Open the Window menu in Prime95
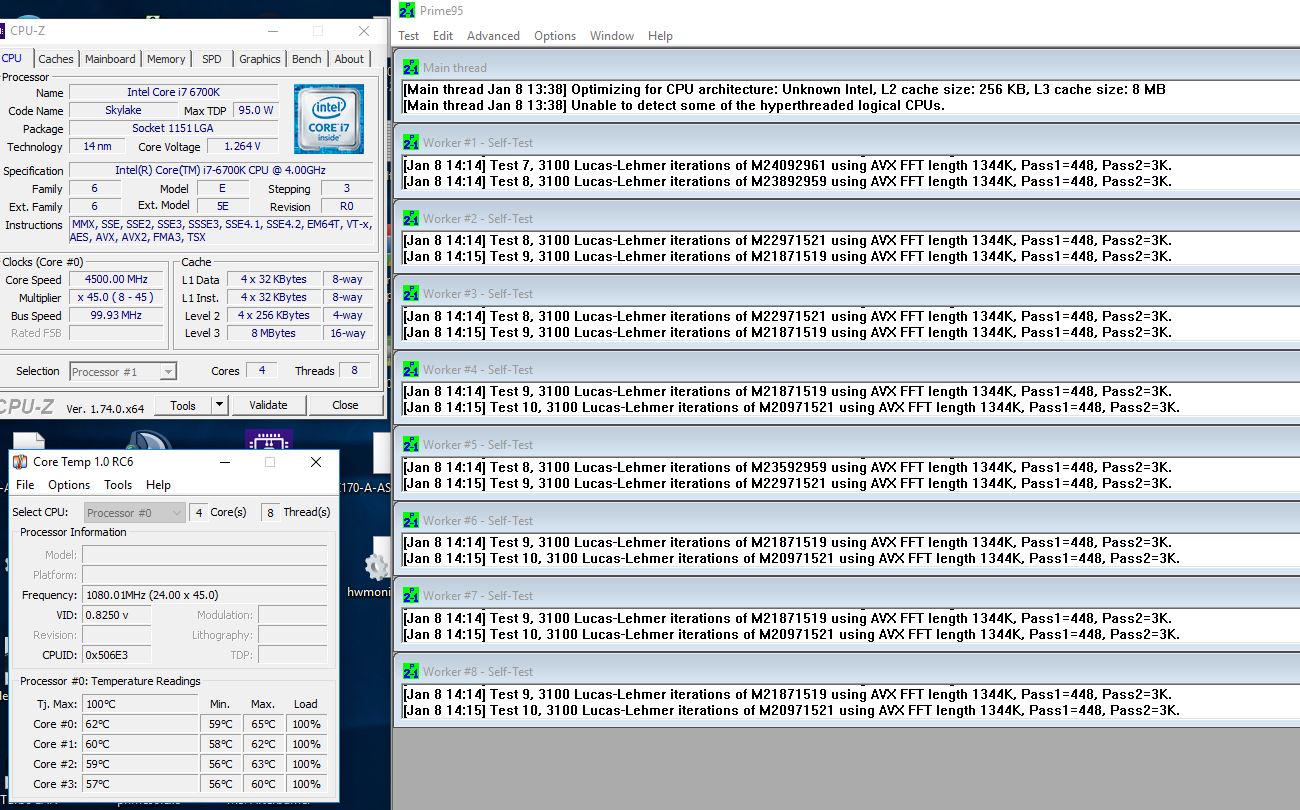Screen dimensions: 1300x810 pyautogui.click(x=612, y=35)
